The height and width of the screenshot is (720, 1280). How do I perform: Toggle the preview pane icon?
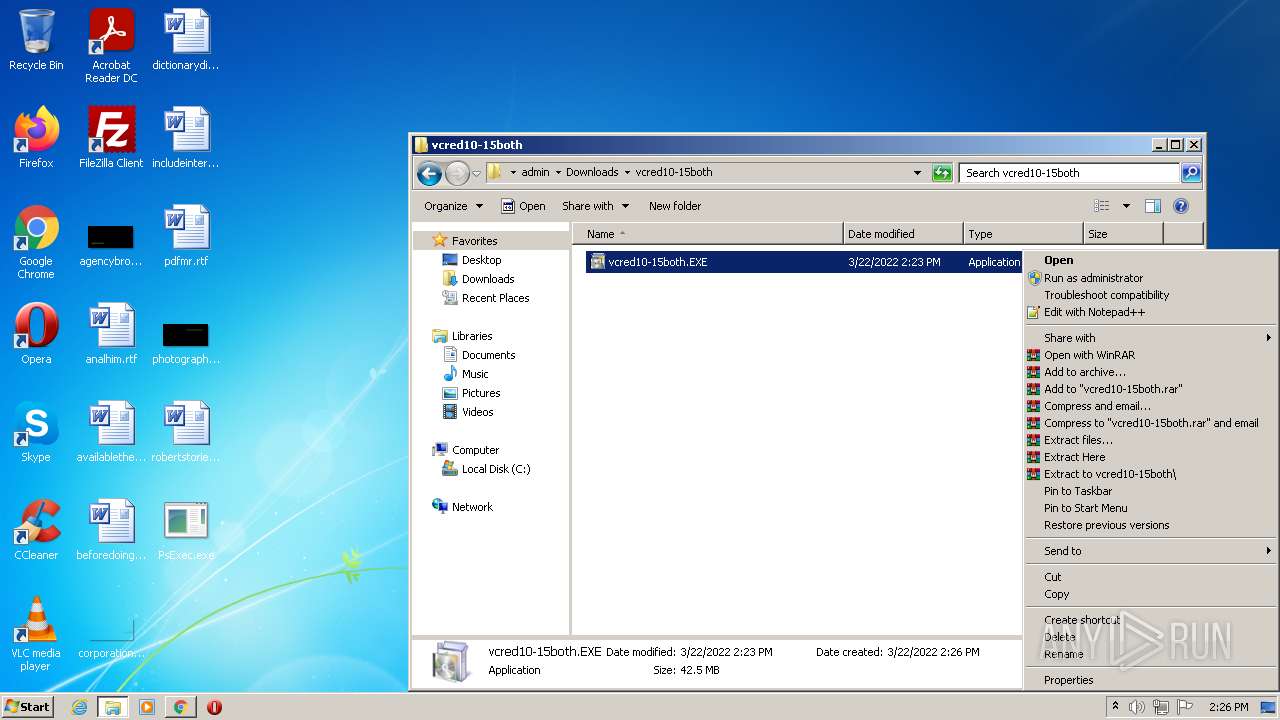tap(1152, 206)
